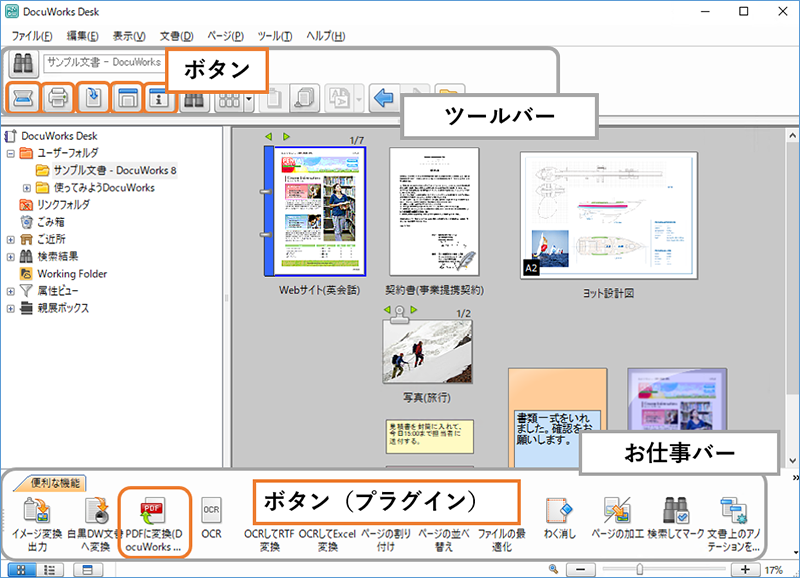
Task: Click the わく消し icon in the work bar
Action: [x=559, y=510]
